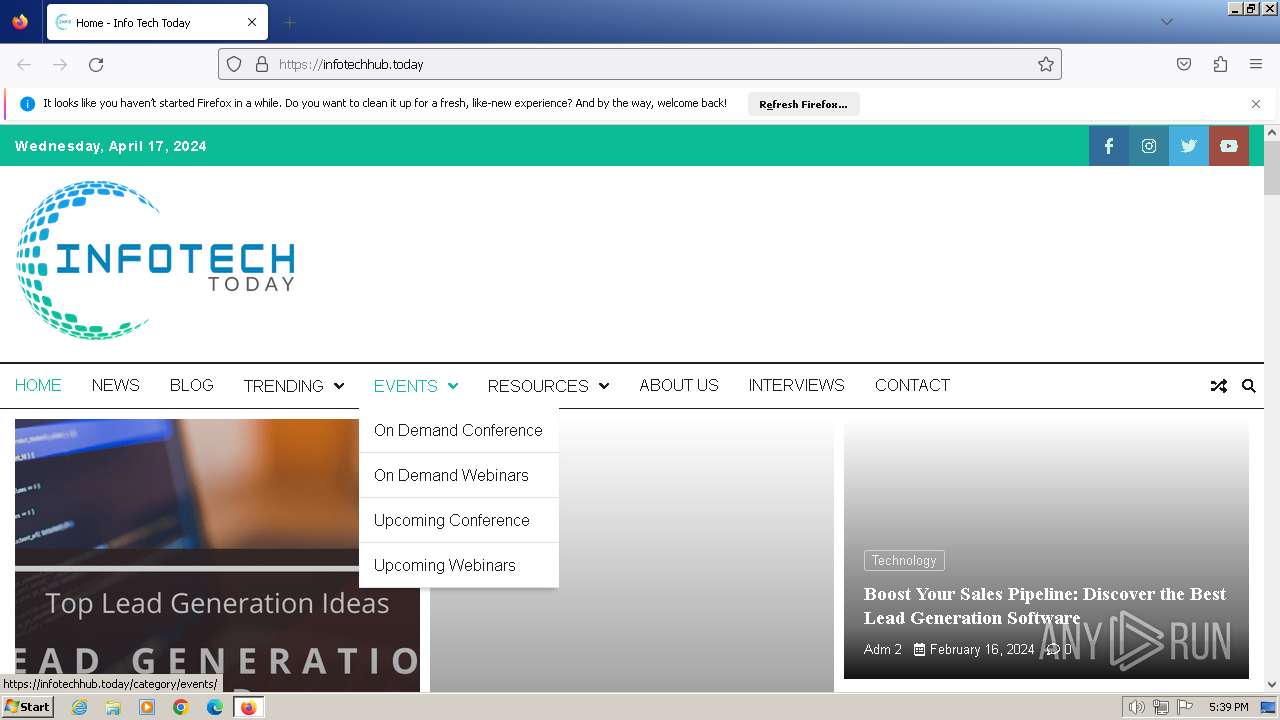
Task: Launch Chrome from the taskbar
Action: 181,707
